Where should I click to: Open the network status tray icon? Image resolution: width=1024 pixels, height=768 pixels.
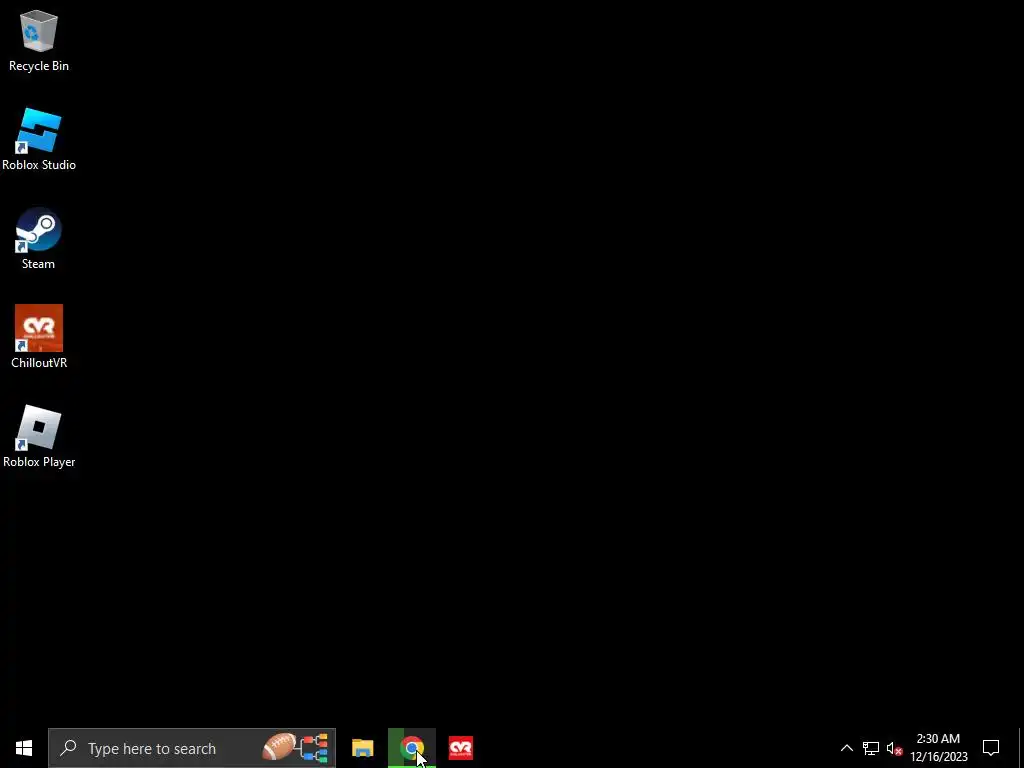[871, 748]
